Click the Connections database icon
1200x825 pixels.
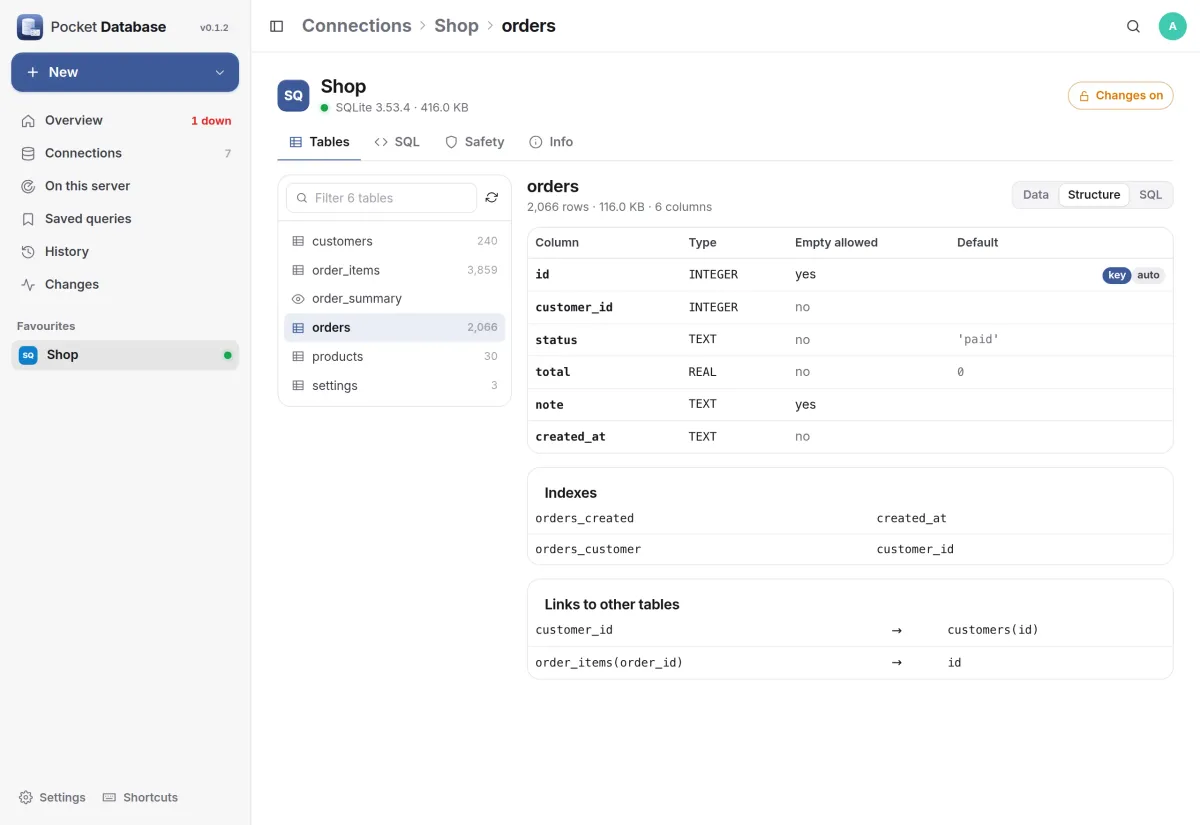[28, 153]
